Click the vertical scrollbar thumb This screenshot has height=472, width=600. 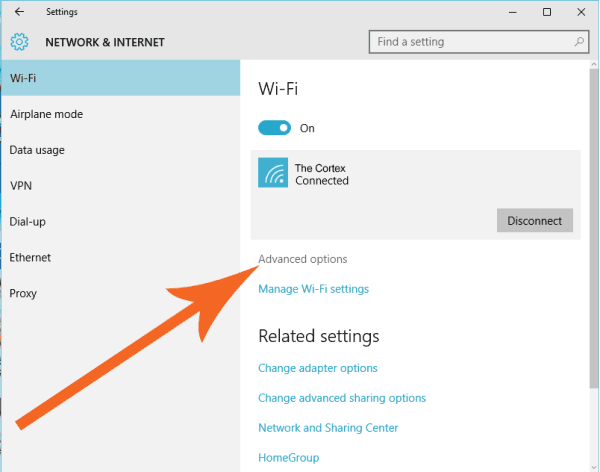pyautogui.click(x=593, y=228)
